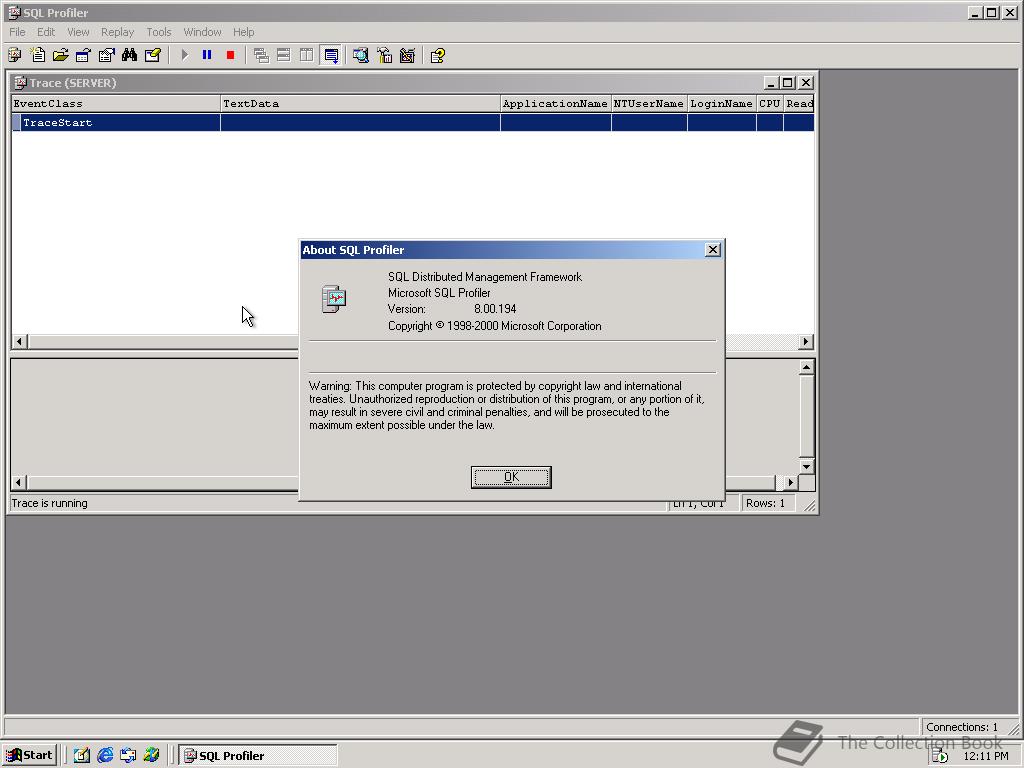Open the File menu
Screen dimensions: 1024x768
[17, 32]
